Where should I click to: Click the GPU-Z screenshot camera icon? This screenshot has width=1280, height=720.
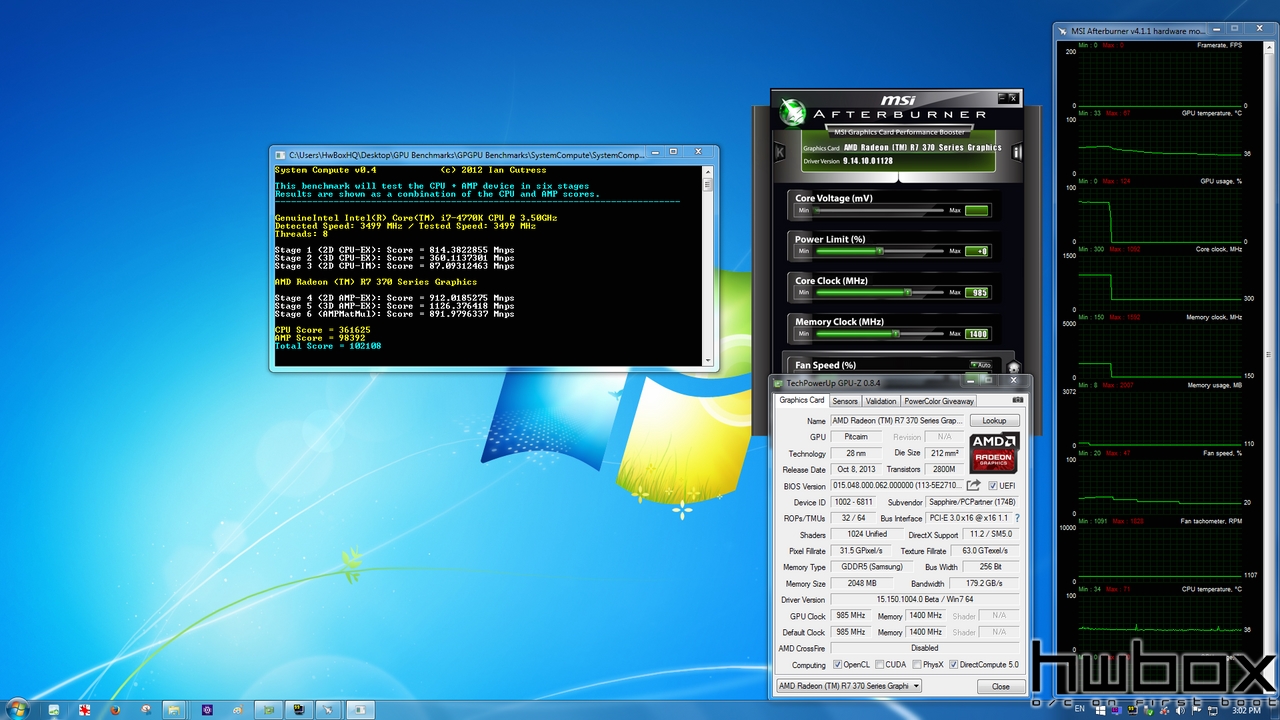pyautogui.click(x=1018, y=400)
